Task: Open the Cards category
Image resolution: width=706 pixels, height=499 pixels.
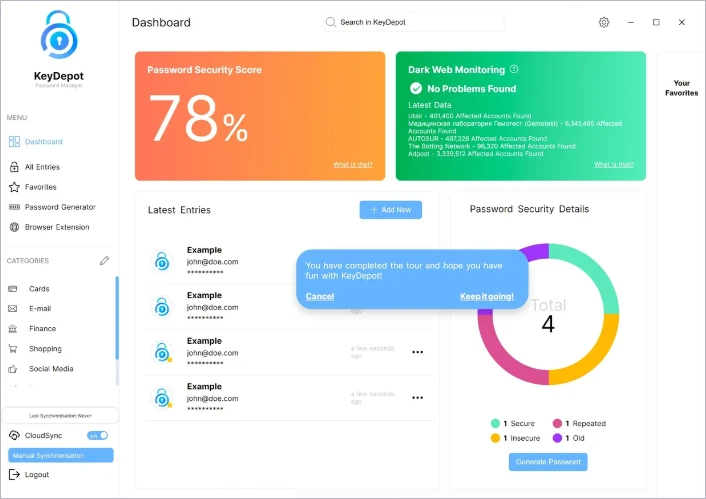Action: click(39, 288)
